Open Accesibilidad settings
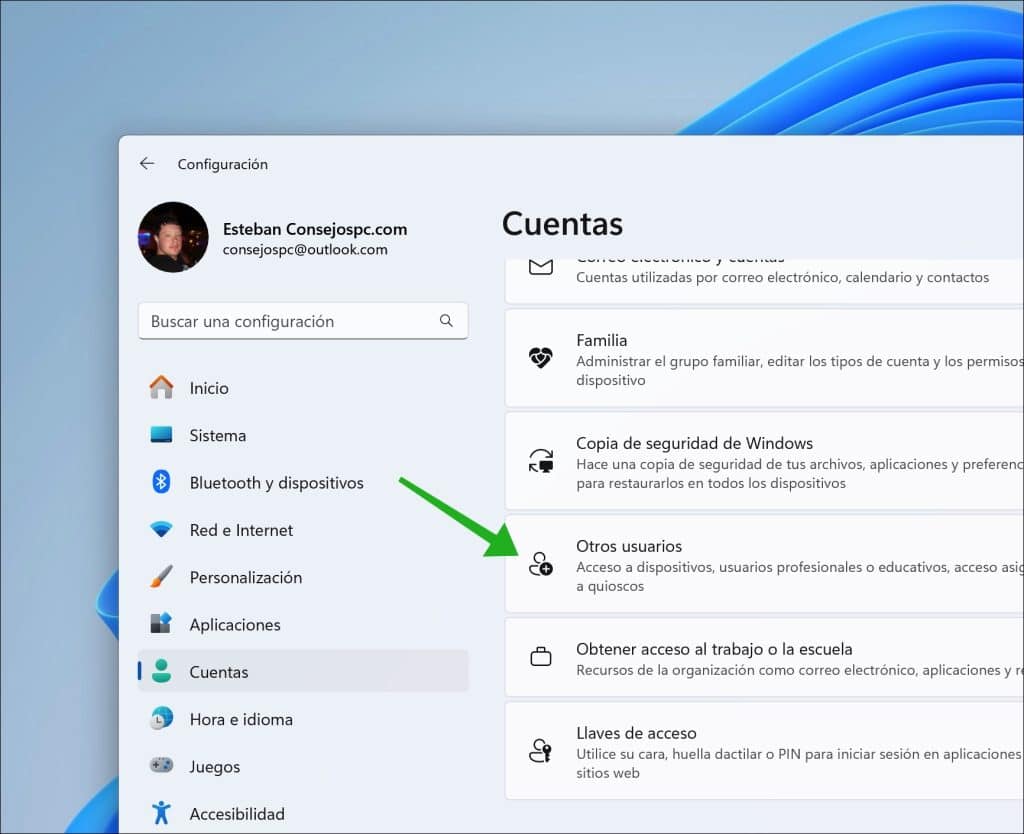Screen dimensions: 1024x834 click(303, 814)
